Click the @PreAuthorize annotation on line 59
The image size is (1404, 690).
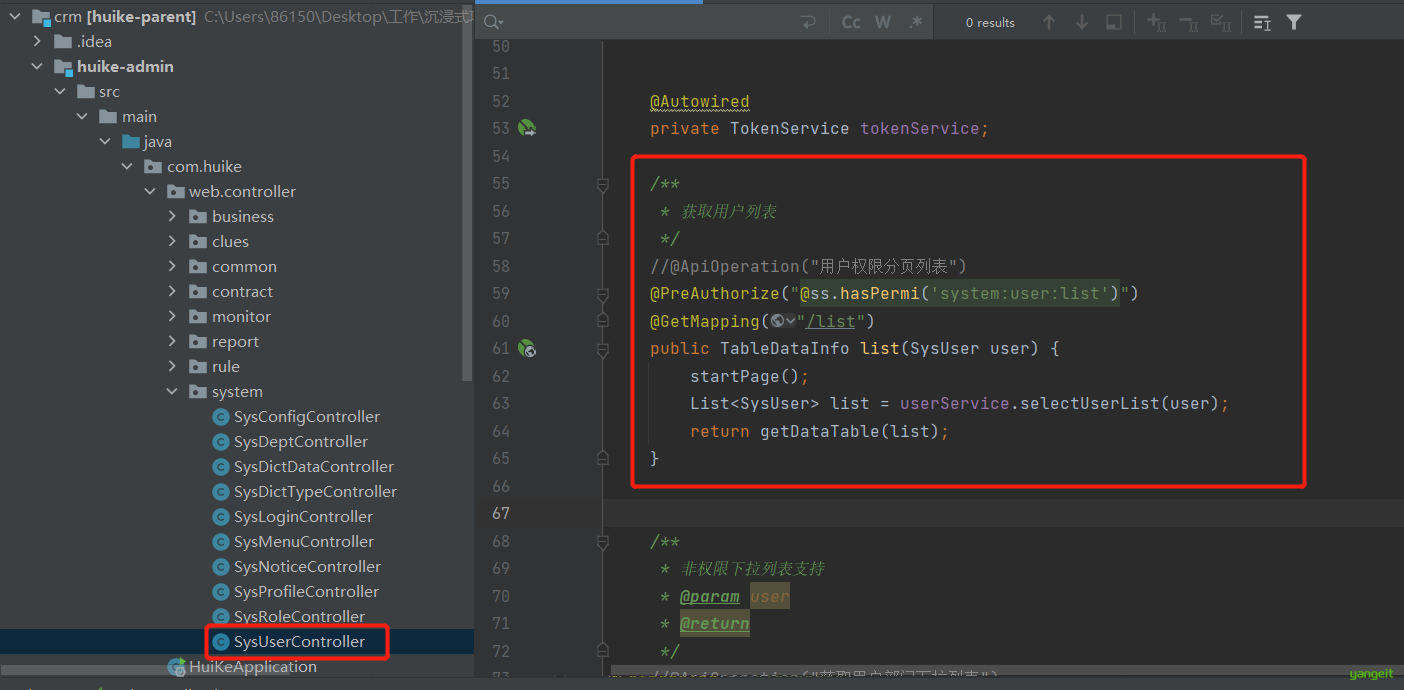pyautogui.click(x=714, y=294)
